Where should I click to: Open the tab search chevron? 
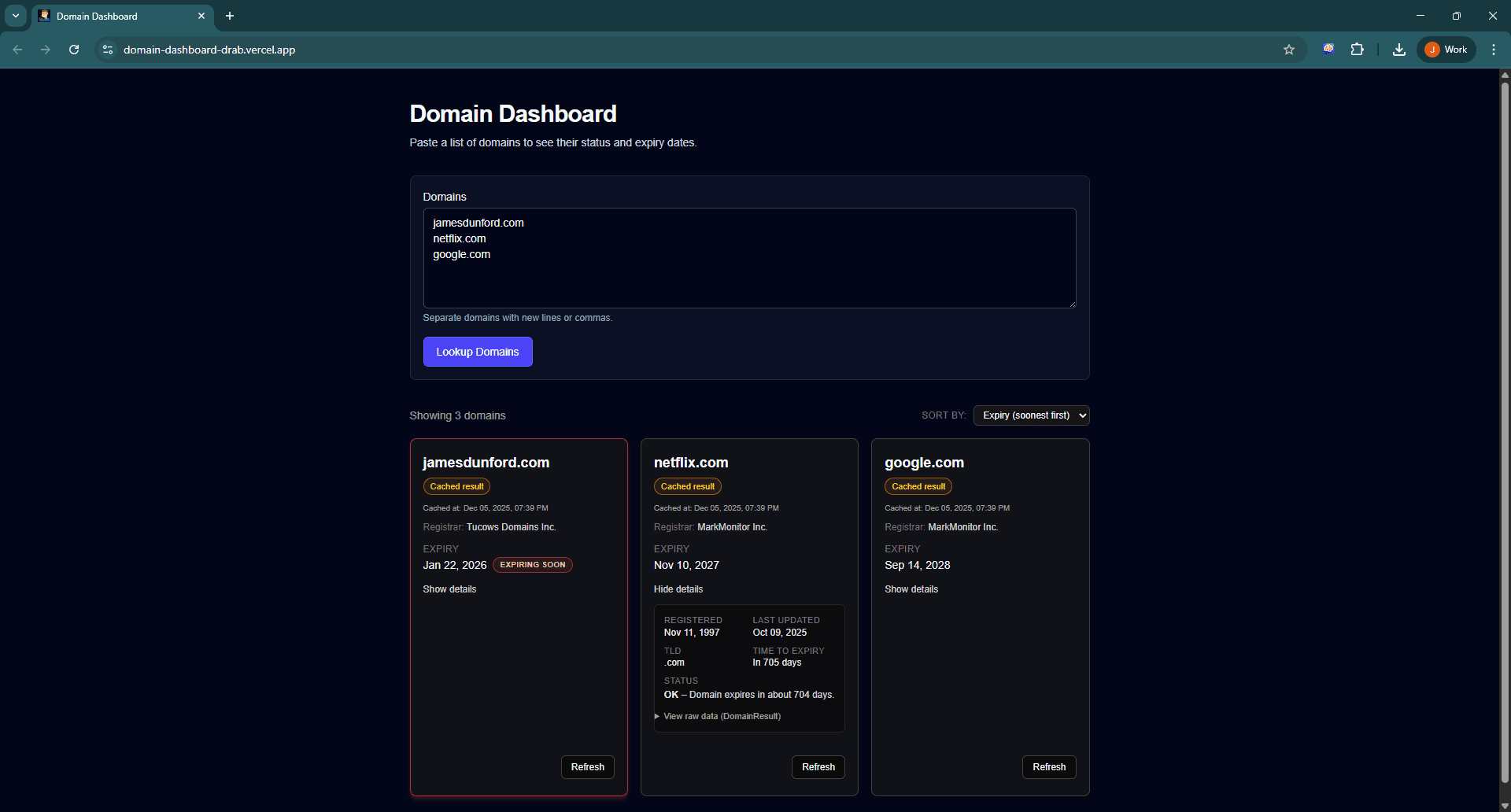coord(15,16)
